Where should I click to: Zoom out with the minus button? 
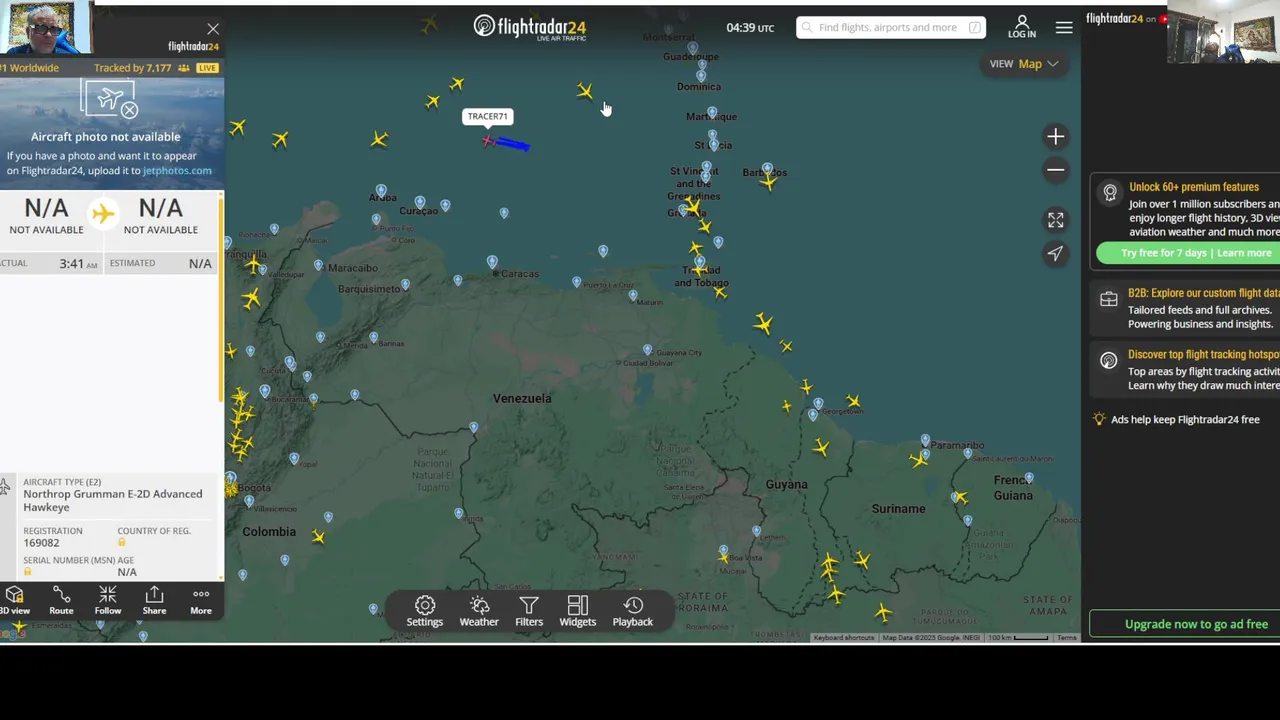pyautogui.click(x=1055, y=170)
